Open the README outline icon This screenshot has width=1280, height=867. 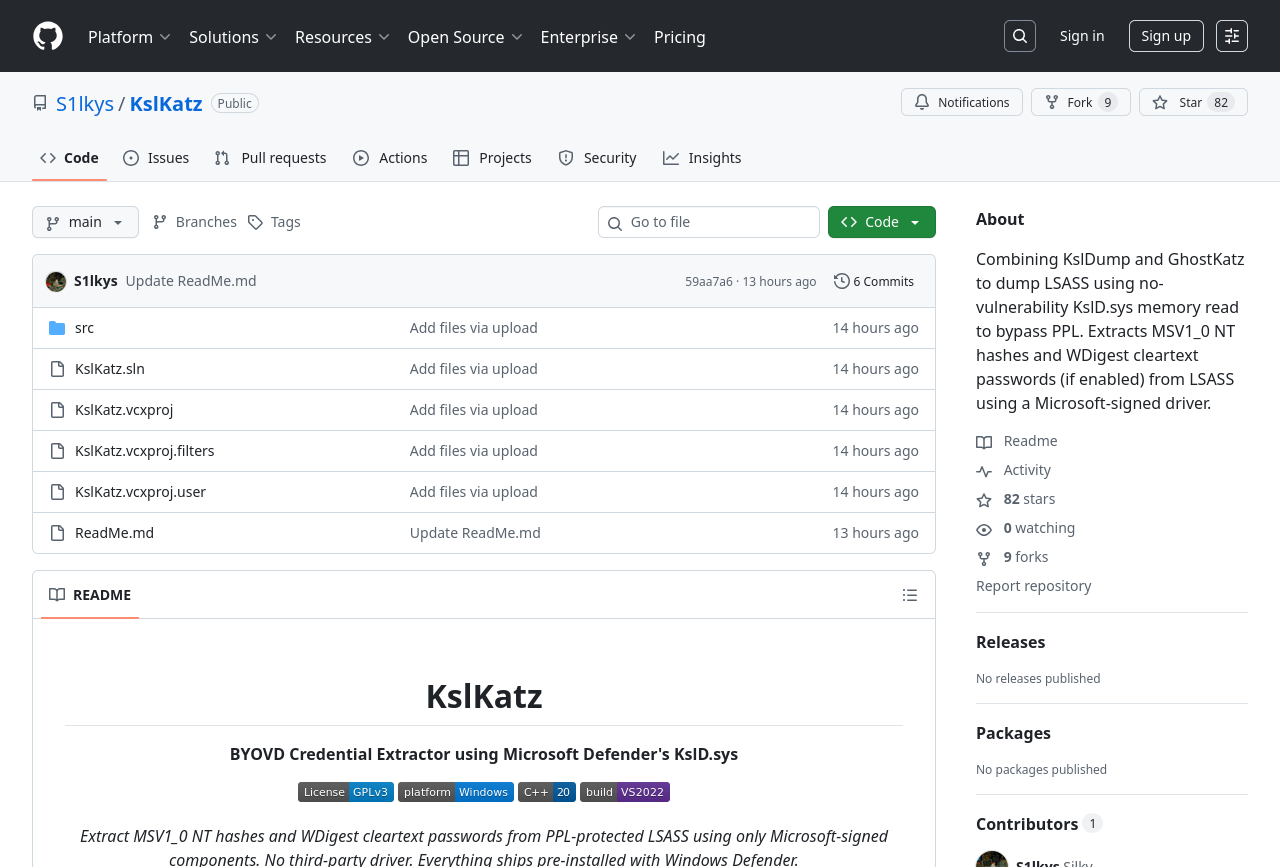coord(909,595)
